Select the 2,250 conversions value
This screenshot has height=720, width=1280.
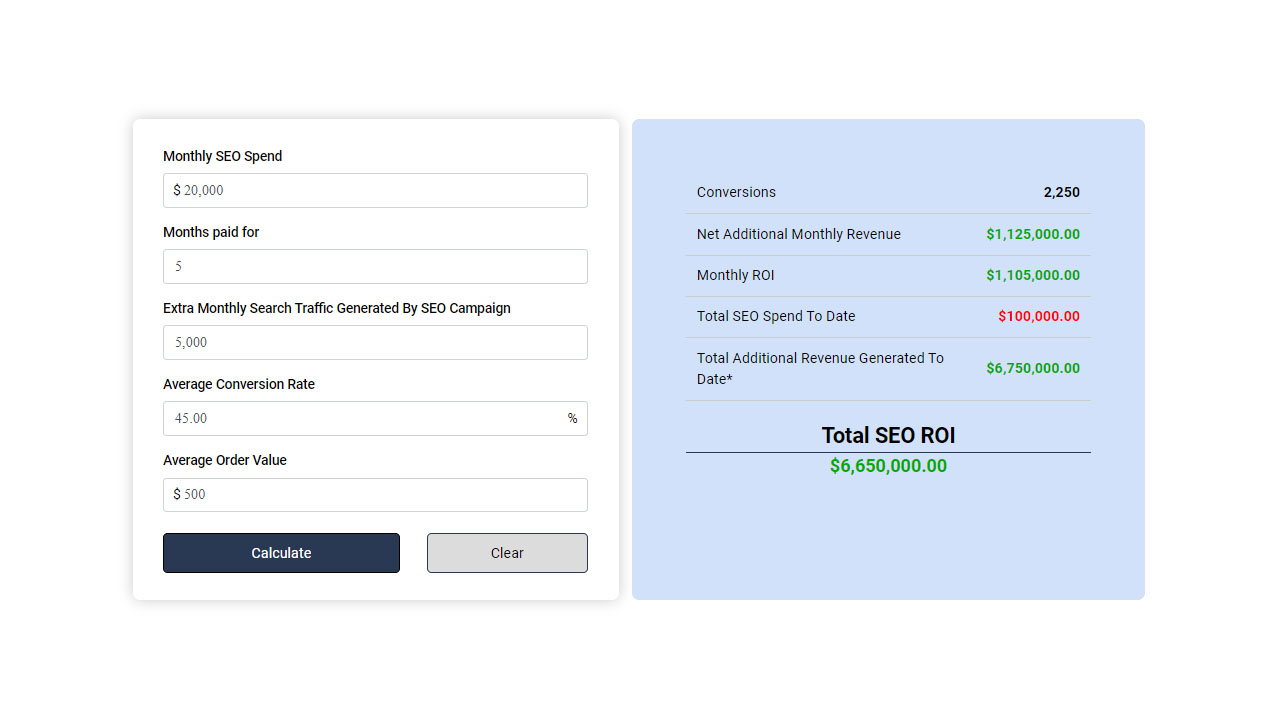tap(1061, 192)
